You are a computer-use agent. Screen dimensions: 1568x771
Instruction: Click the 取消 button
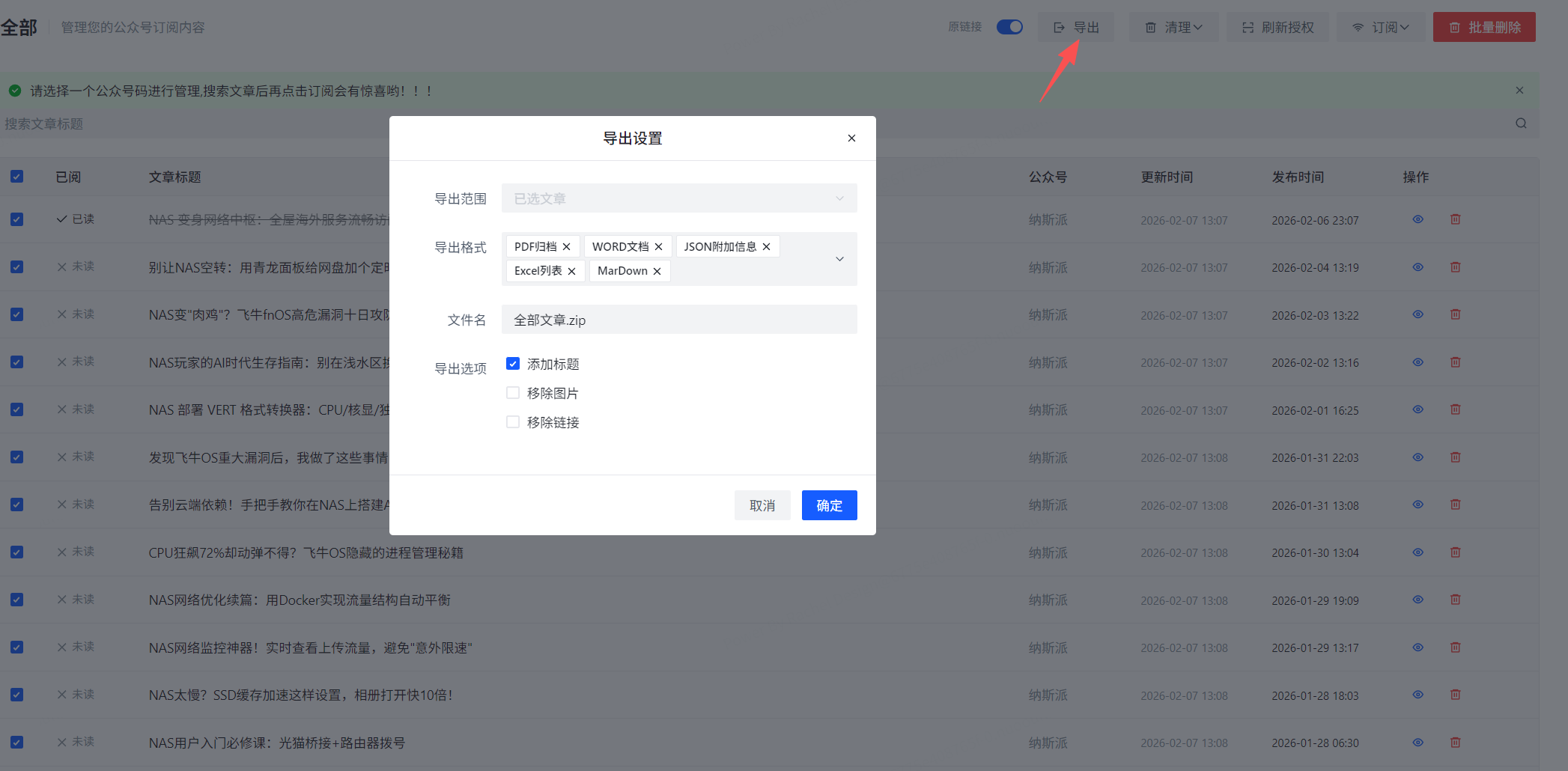[762, 505]
